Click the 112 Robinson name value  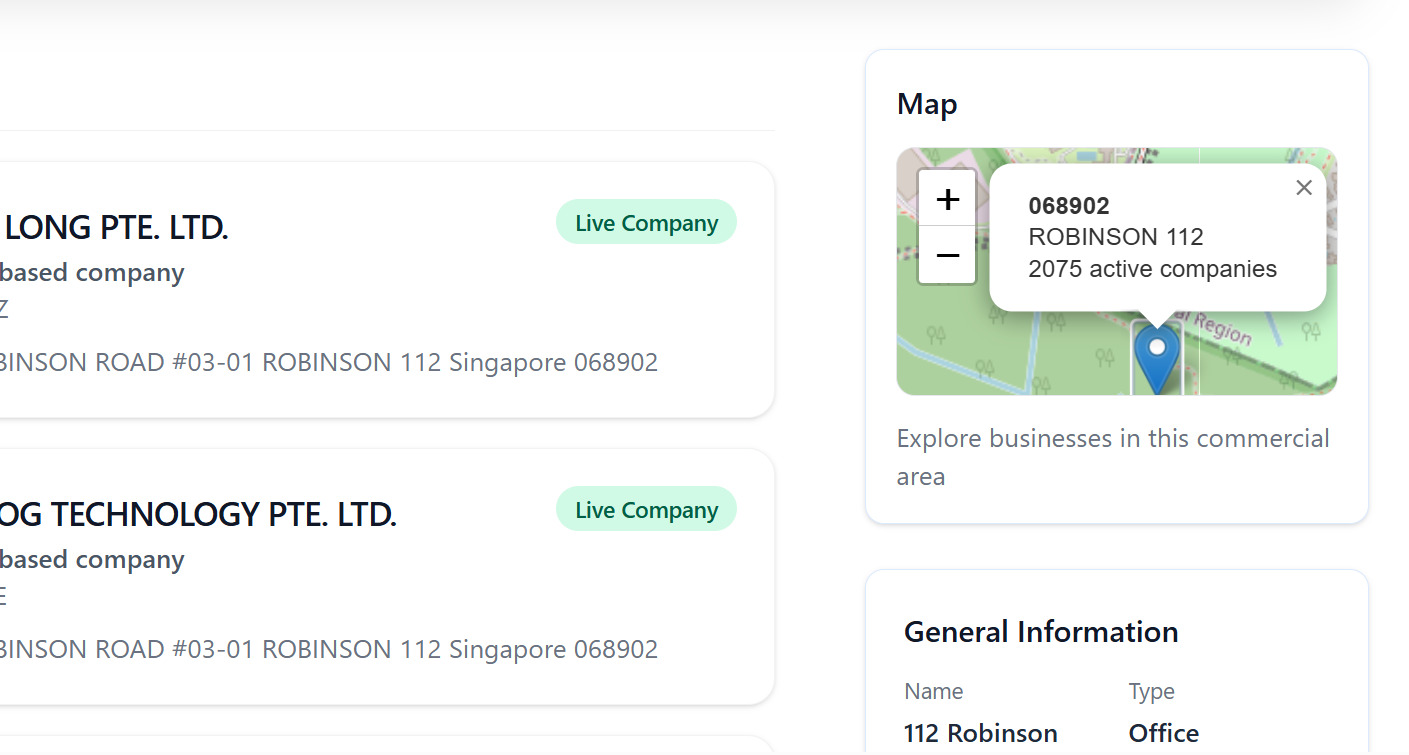[x=980, y=733]
